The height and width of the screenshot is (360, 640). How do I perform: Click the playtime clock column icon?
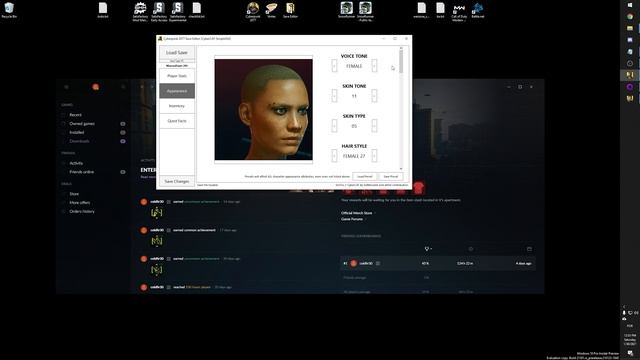(x=471, y=249)
